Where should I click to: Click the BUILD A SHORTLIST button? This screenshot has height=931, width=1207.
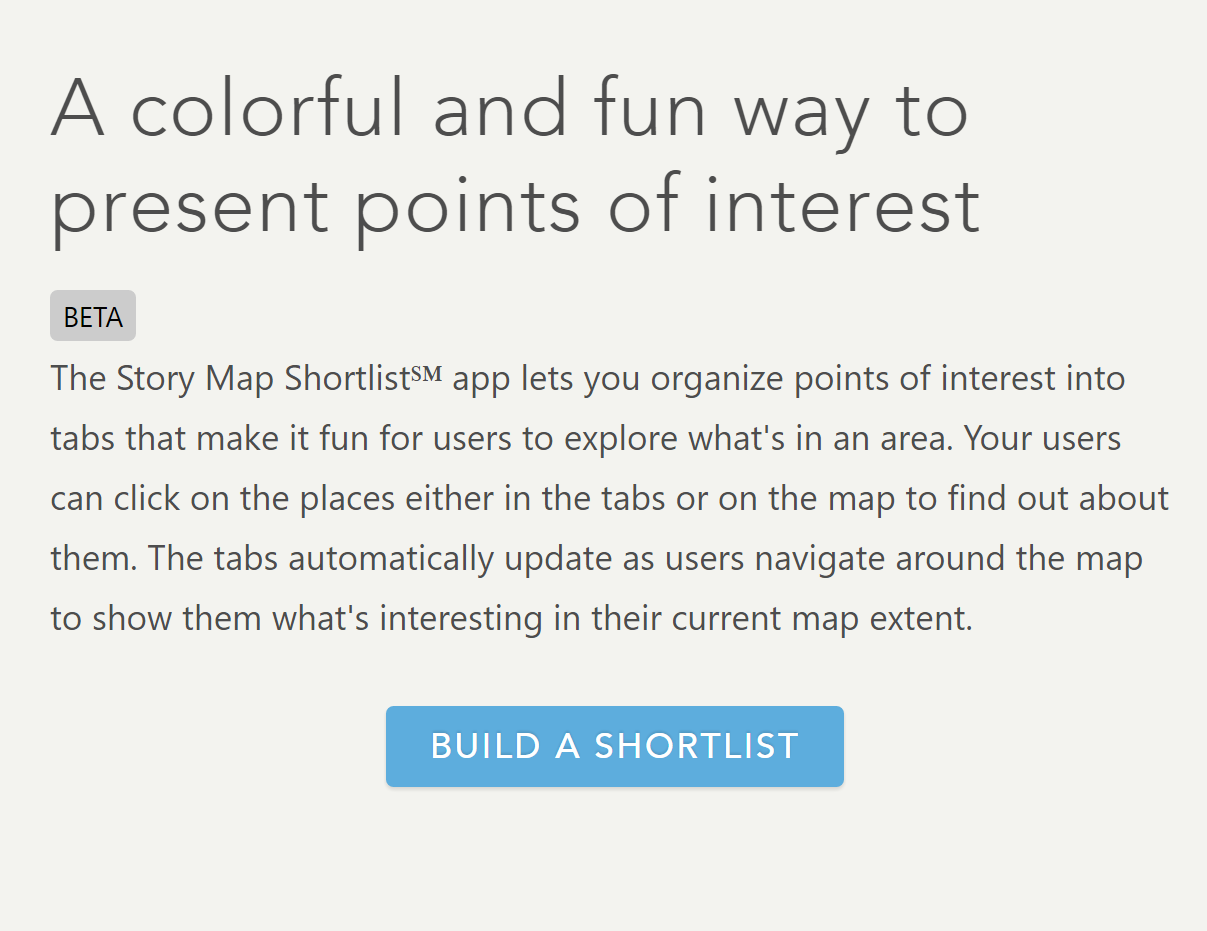tap(614, 746)
